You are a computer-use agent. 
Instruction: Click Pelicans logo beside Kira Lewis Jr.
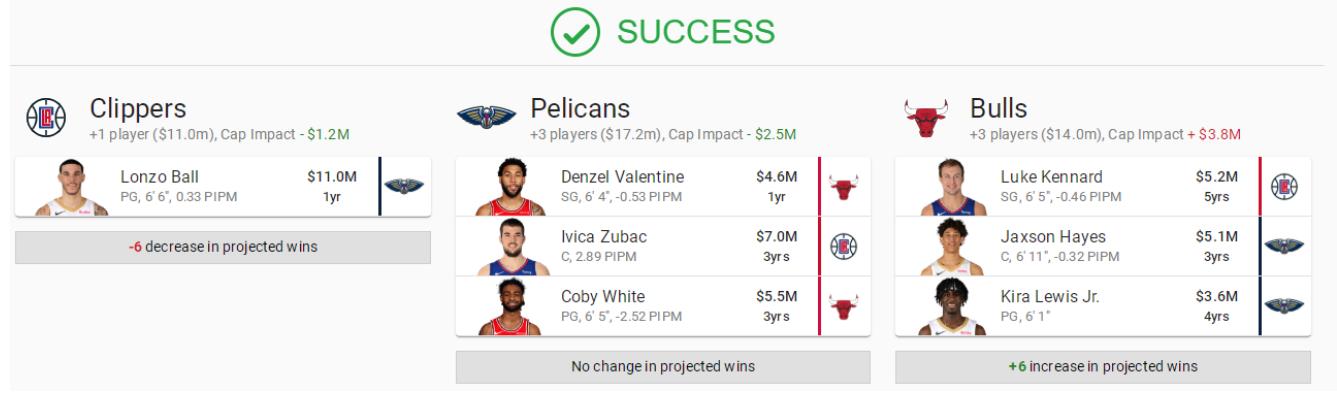[1286, 306]
